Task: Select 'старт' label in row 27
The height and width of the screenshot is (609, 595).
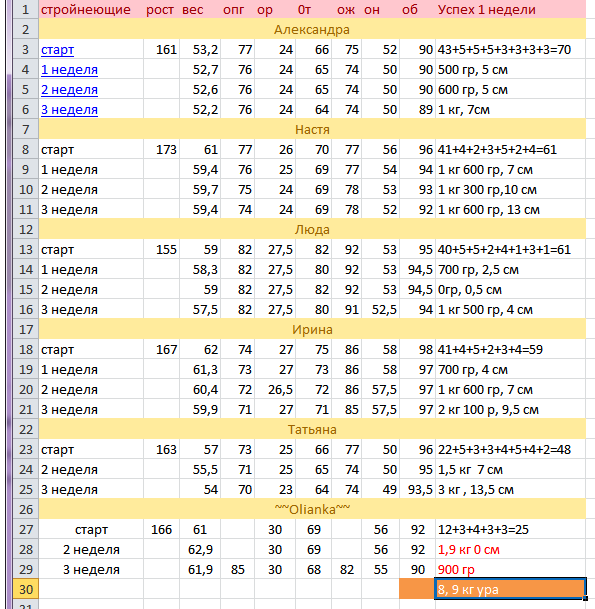Action: click(x=91, y=529)
